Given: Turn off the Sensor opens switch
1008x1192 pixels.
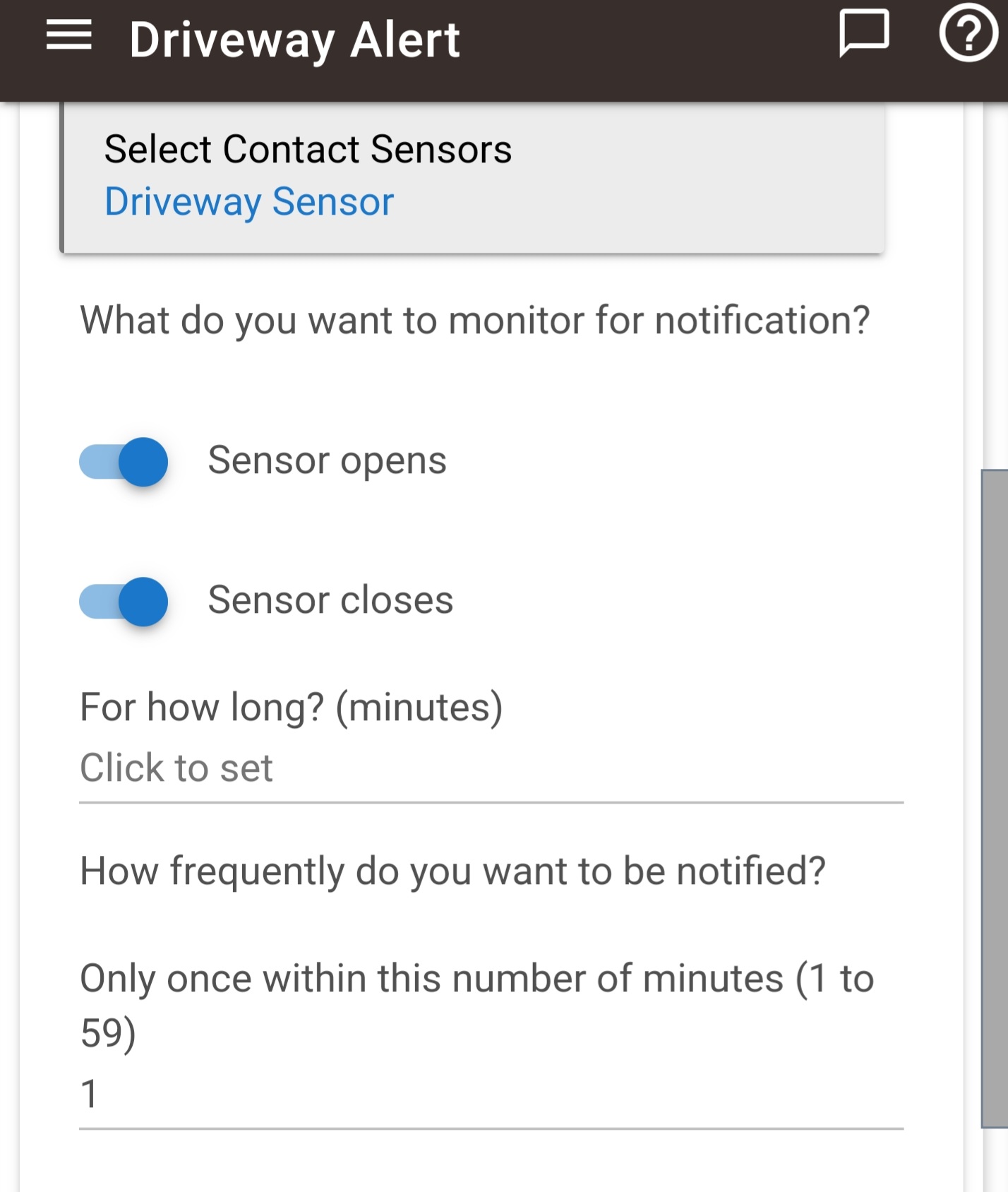Looking at the screenshot, I should (x=124, y=462).
